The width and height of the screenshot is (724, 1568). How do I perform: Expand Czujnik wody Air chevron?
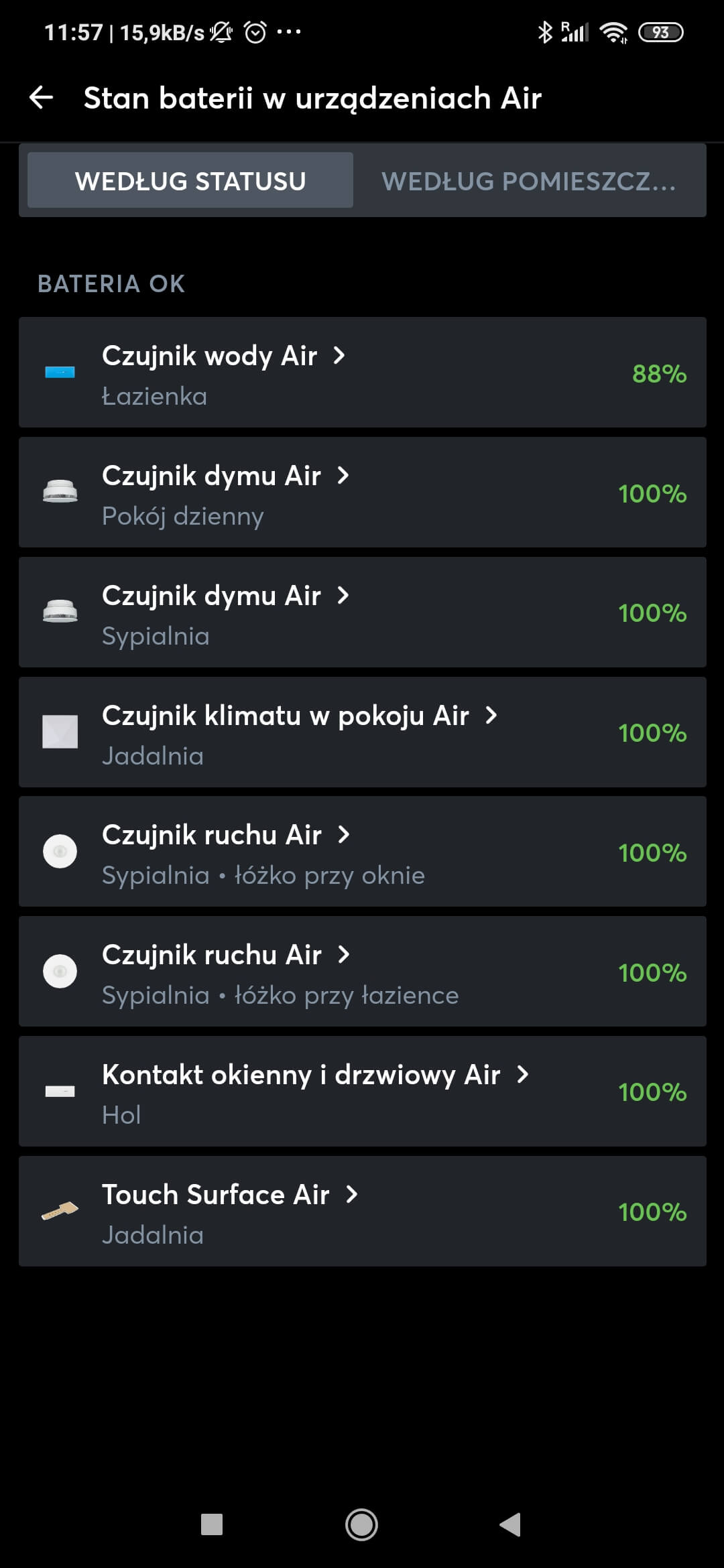339,355
